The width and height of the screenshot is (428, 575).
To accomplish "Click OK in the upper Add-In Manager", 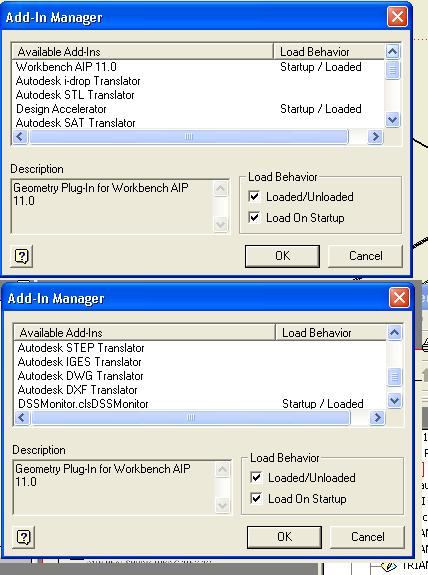I will tap(282, 256).
